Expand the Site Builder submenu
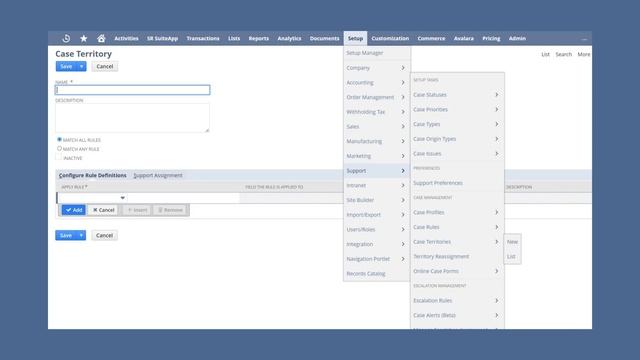Image resolution: width=640 pixels, height=360 pixels. [376, 200]
